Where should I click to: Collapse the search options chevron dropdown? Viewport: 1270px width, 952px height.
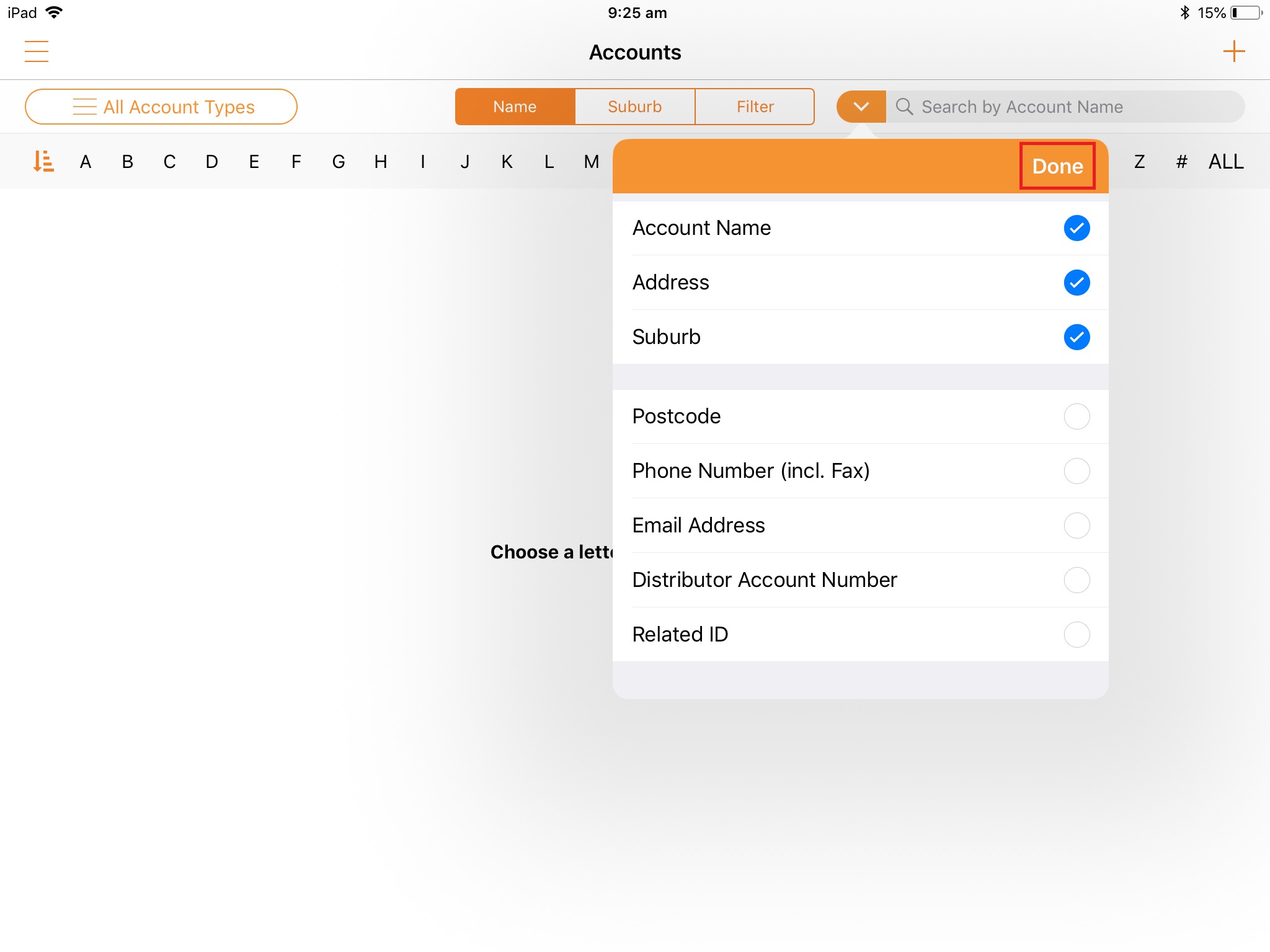(x=861, y=107)
